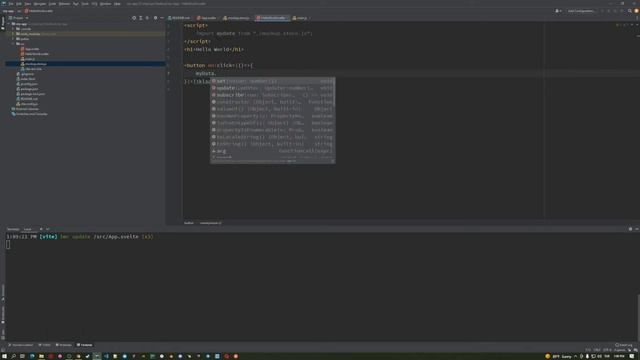Open the Navigate menu
Screen dimensions: 640x360
(40, 4)
